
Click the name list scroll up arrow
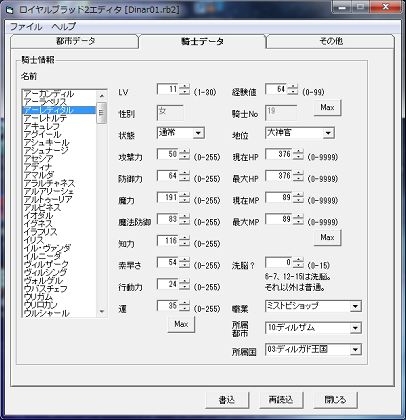point(102,96)
